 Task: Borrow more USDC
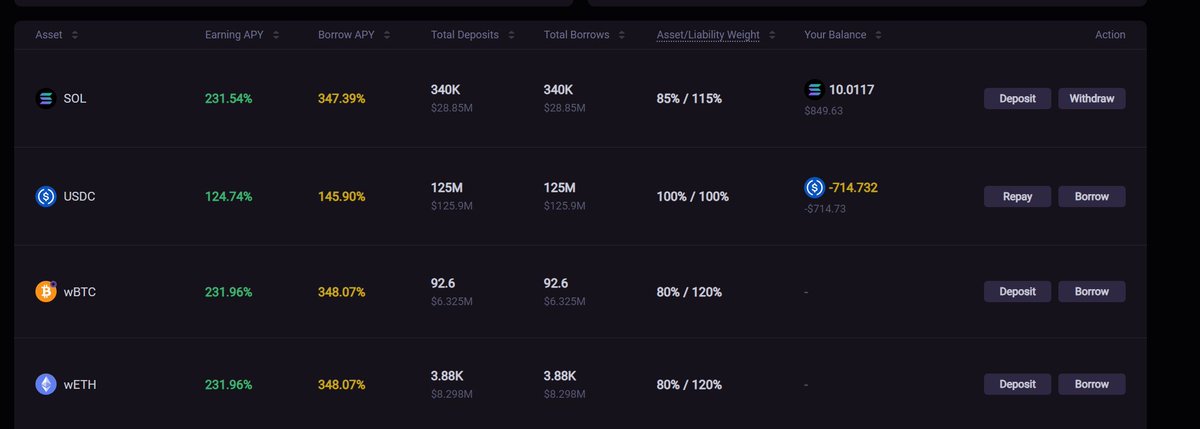tap(1092, 197)
